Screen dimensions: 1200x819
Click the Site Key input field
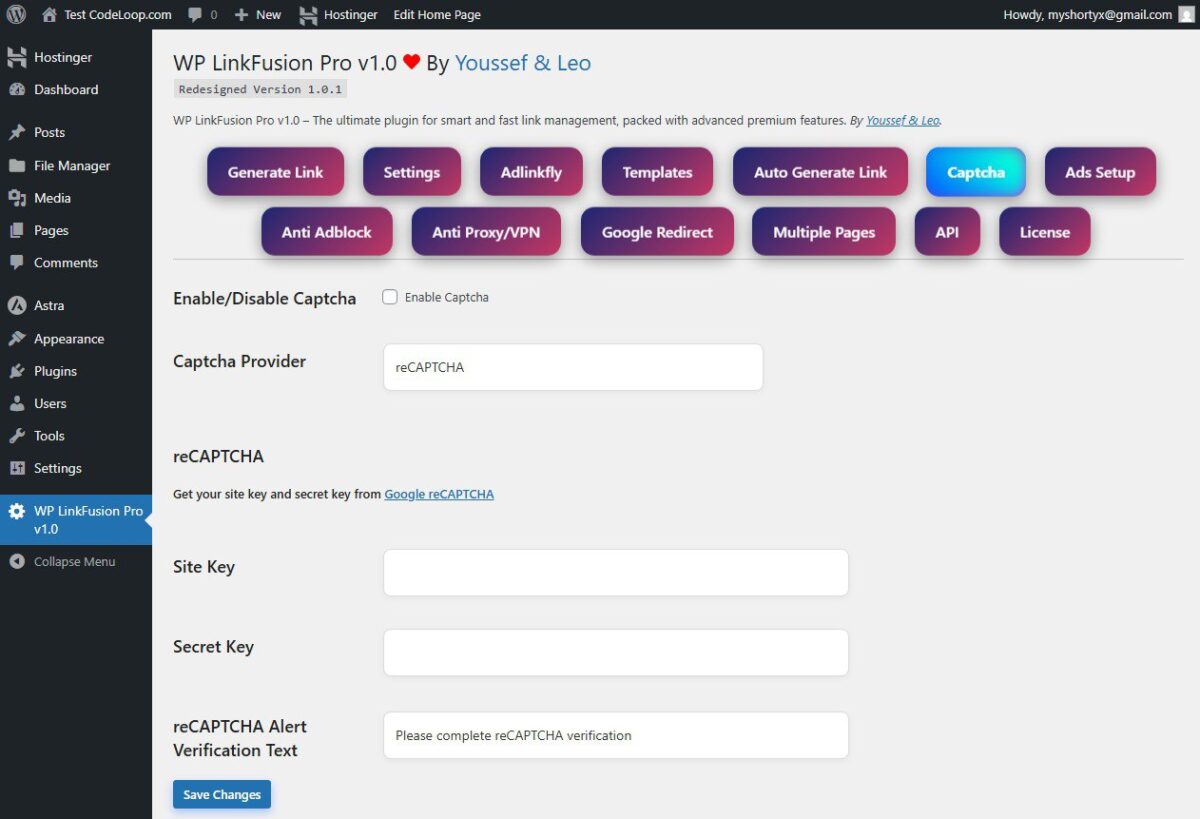pos(616,573)
